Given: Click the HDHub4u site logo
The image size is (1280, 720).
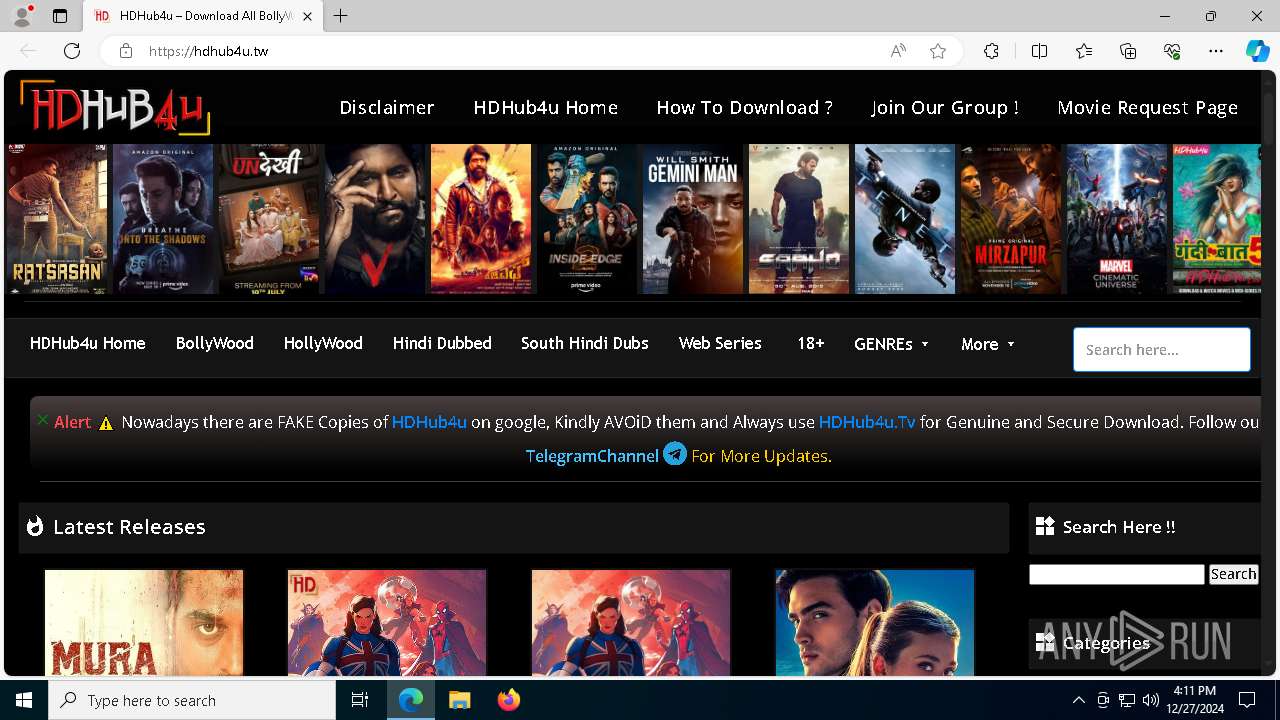Looking at the screenshot, I should click(115, 107).
